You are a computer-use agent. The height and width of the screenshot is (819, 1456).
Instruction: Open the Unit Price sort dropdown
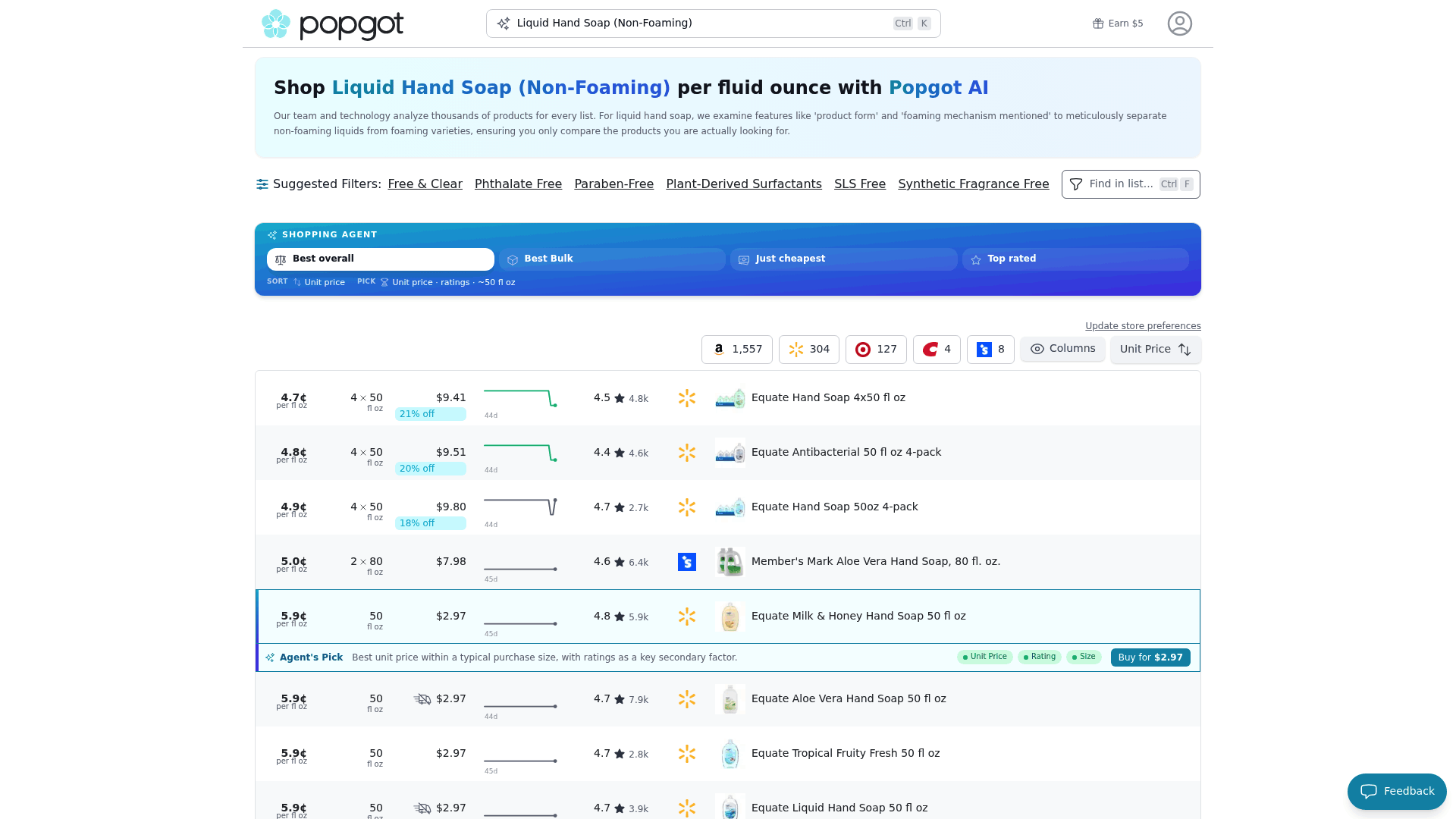pos(1156,350)
